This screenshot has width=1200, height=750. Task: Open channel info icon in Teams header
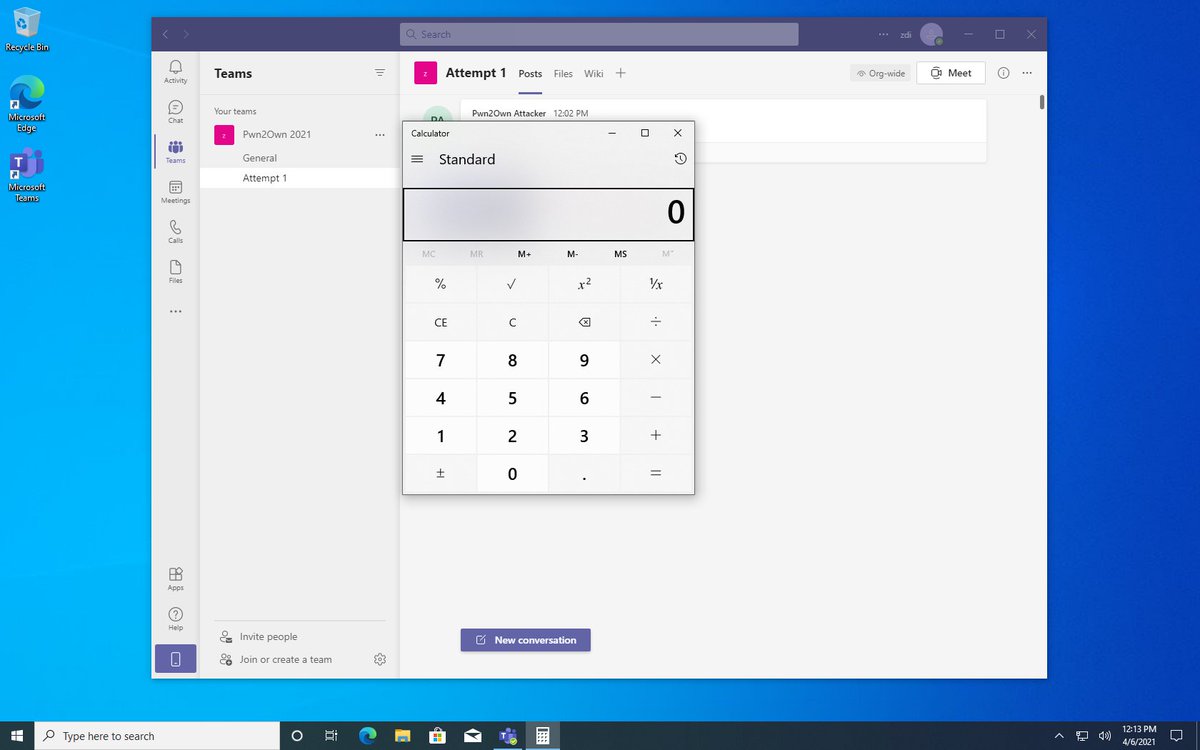pos(1003,73)
